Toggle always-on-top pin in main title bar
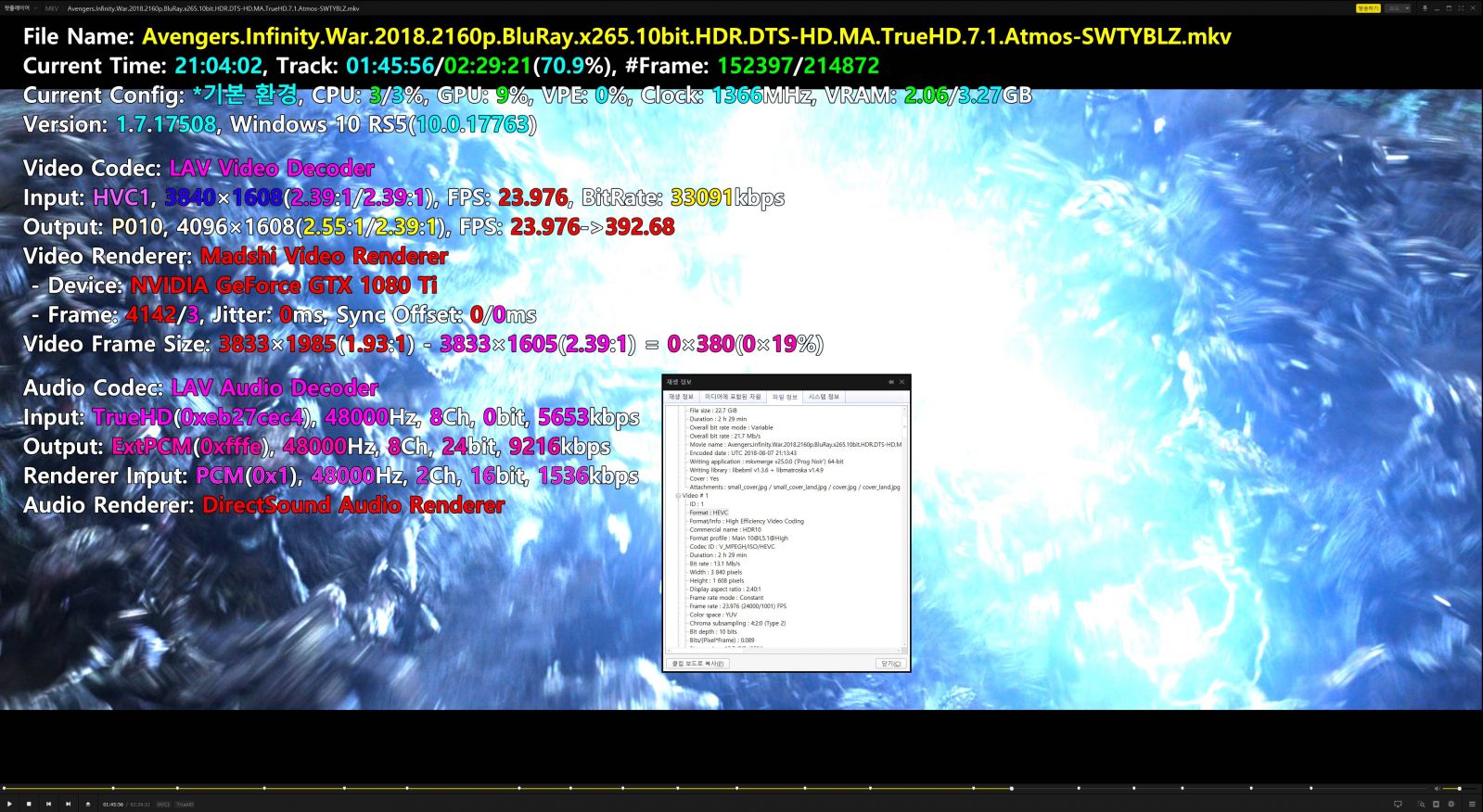The height and width of the screenshot is (812, 1483). [1425, 7]
